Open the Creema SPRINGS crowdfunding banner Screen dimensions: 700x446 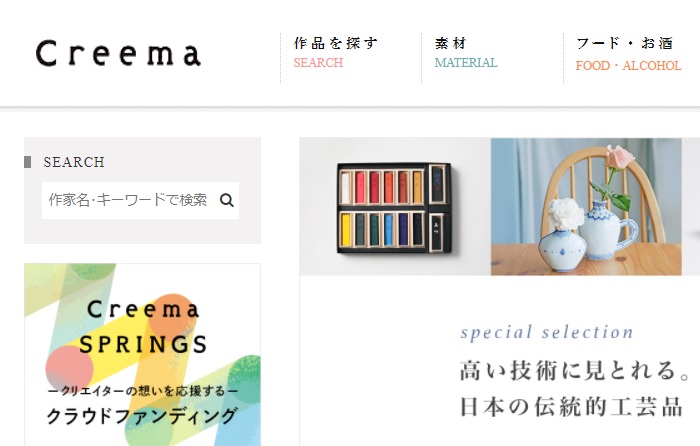(142, 354)
